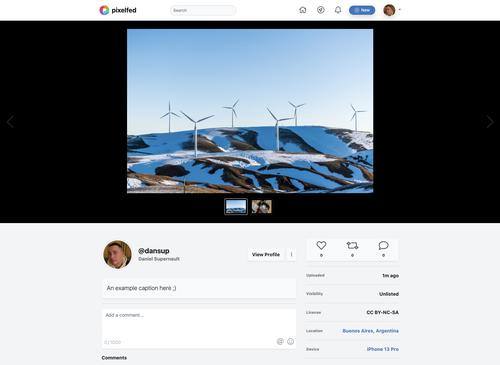Select the second carousel thumbnail
500x365 pixels.
tap(262, 207)
